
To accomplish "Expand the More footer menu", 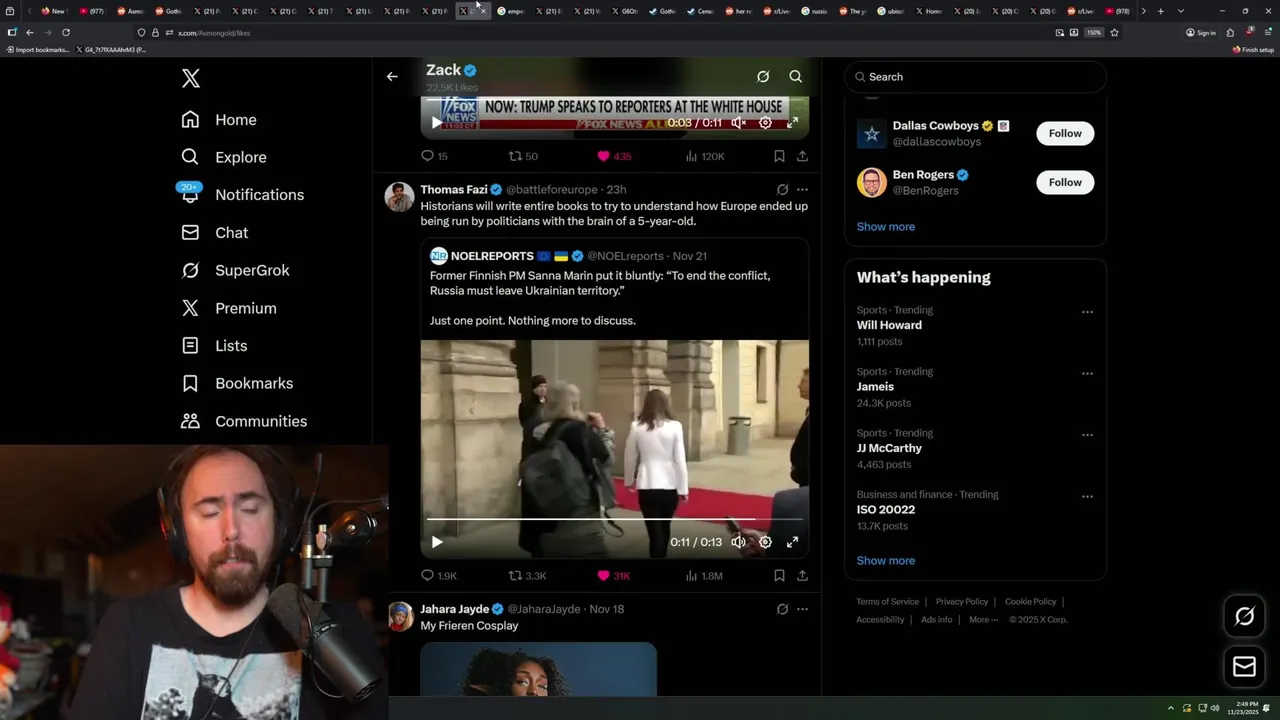I will [983, 620].
